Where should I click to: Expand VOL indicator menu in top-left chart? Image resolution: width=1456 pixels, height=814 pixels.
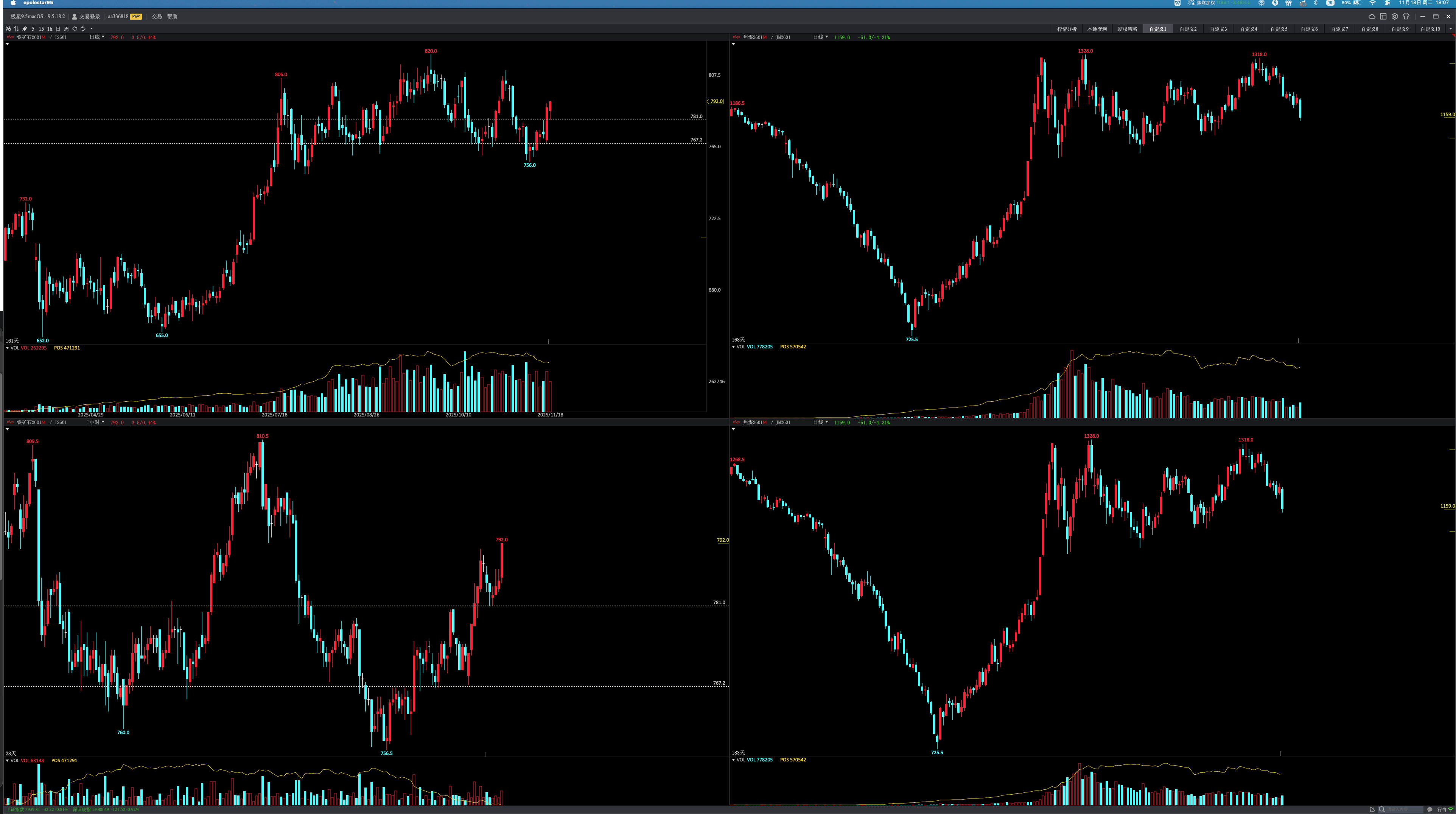pos(7,348)
